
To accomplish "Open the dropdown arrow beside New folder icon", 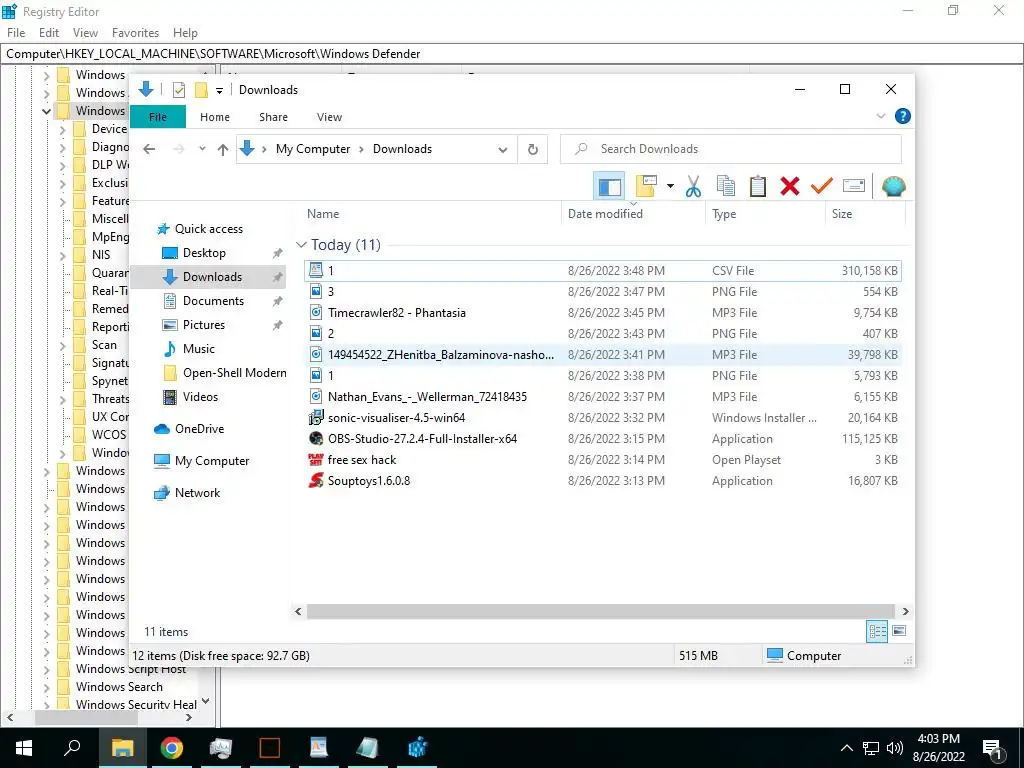I will coord(670,187).
